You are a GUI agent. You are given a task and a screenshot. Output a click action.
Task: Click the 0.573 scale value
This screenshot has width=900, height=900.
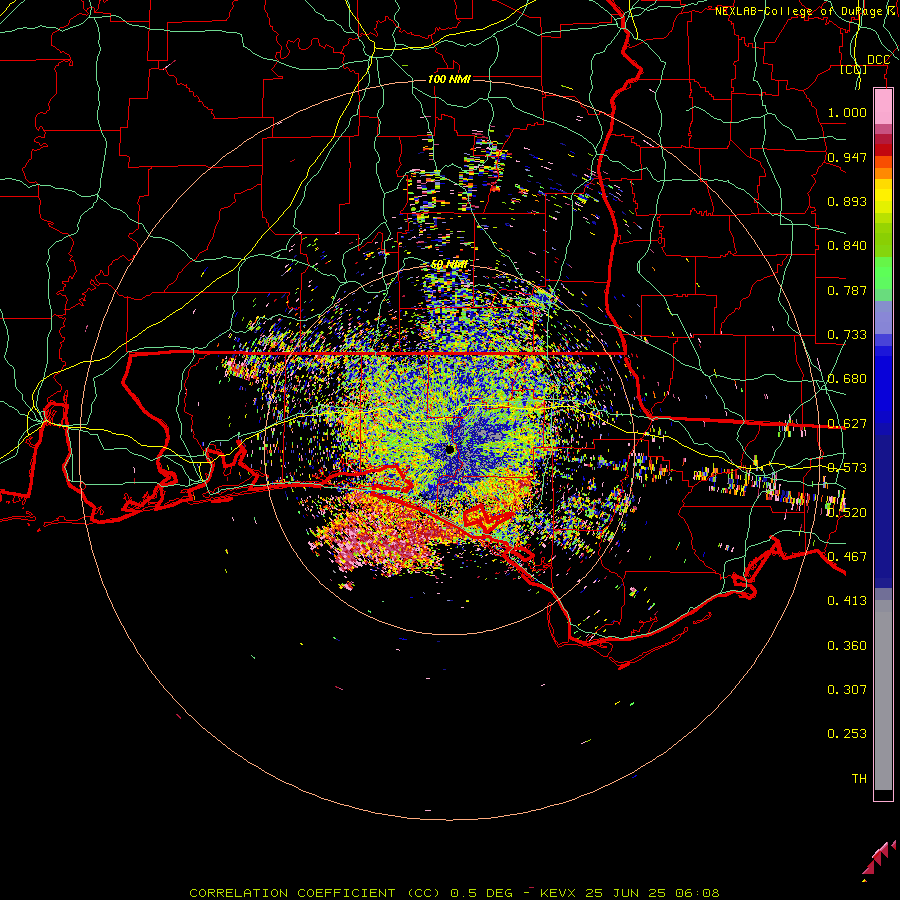(x=847, y=468)
